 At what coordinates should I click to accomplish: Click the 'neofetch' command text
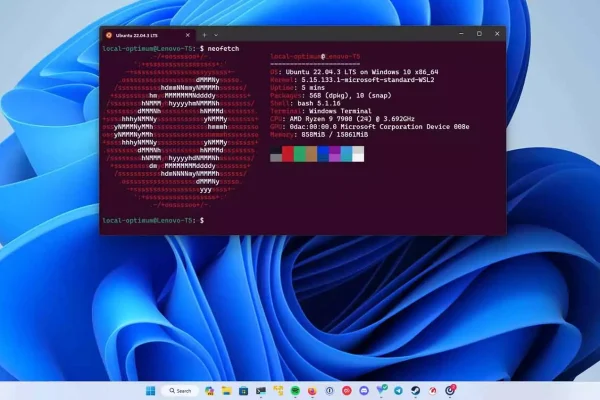tap(223, 49)
